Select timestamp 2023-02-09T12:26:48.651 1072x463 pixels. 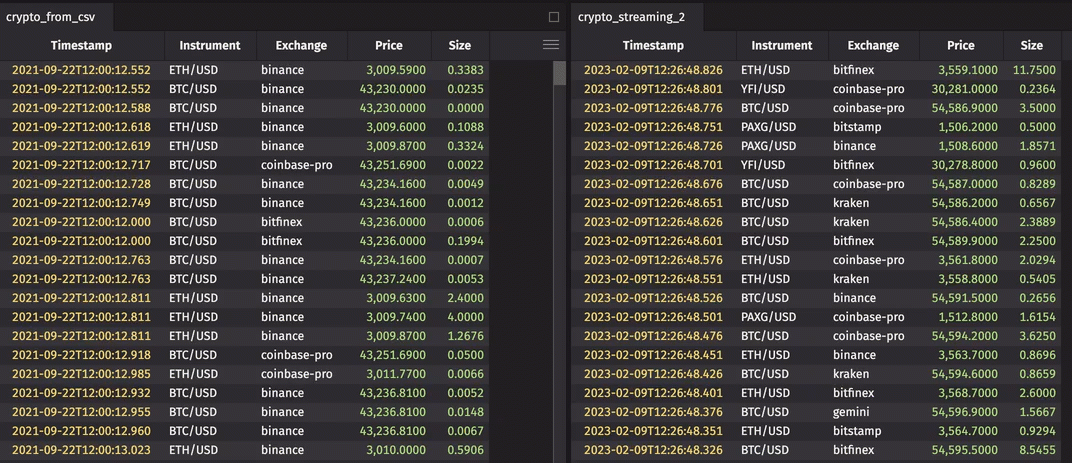pos(653,203)
